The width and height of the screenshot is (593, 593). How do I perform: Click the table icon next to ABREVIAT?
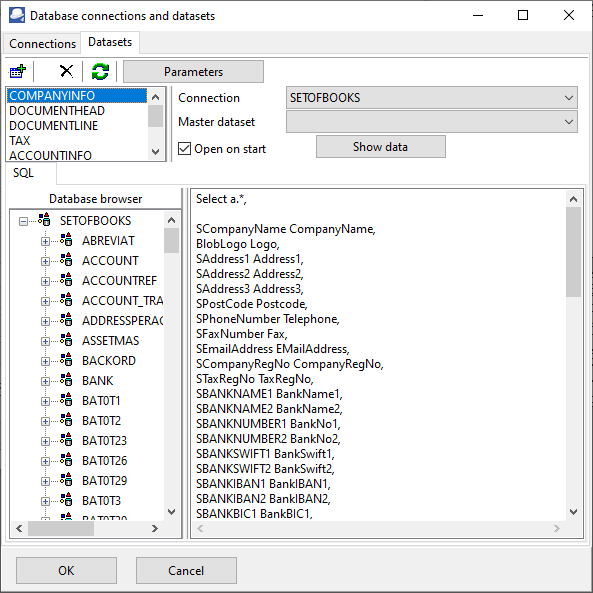(x=66, y=240)
